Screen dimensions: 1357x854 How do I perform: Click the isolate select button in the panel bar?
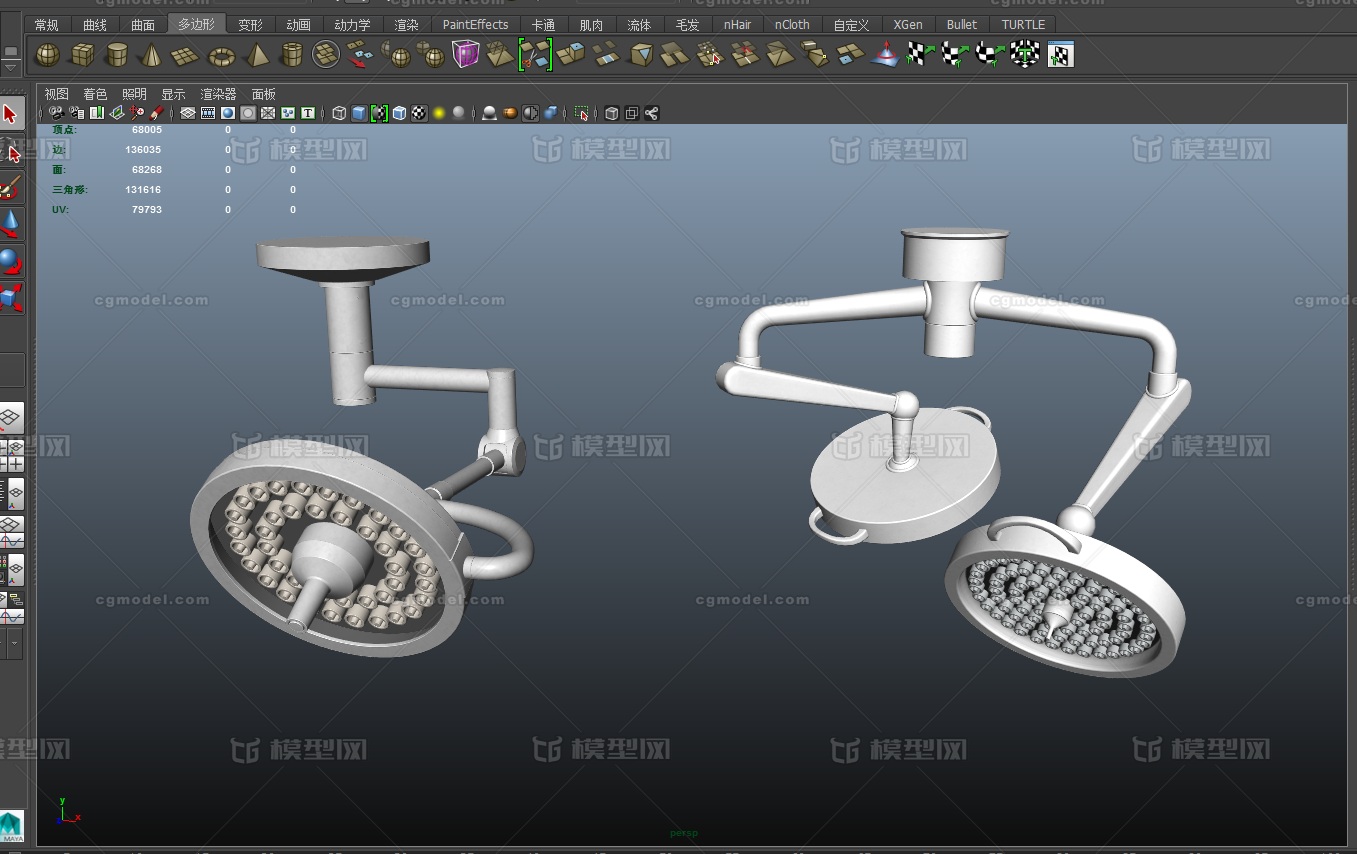(x=583, y=113)
